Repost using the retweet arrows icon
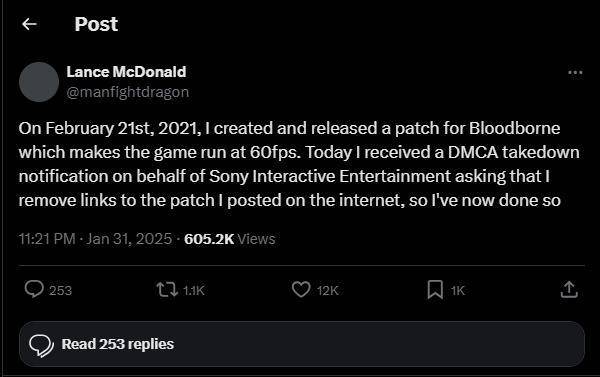Screen dimensions: 600x377 pos(167,290)
